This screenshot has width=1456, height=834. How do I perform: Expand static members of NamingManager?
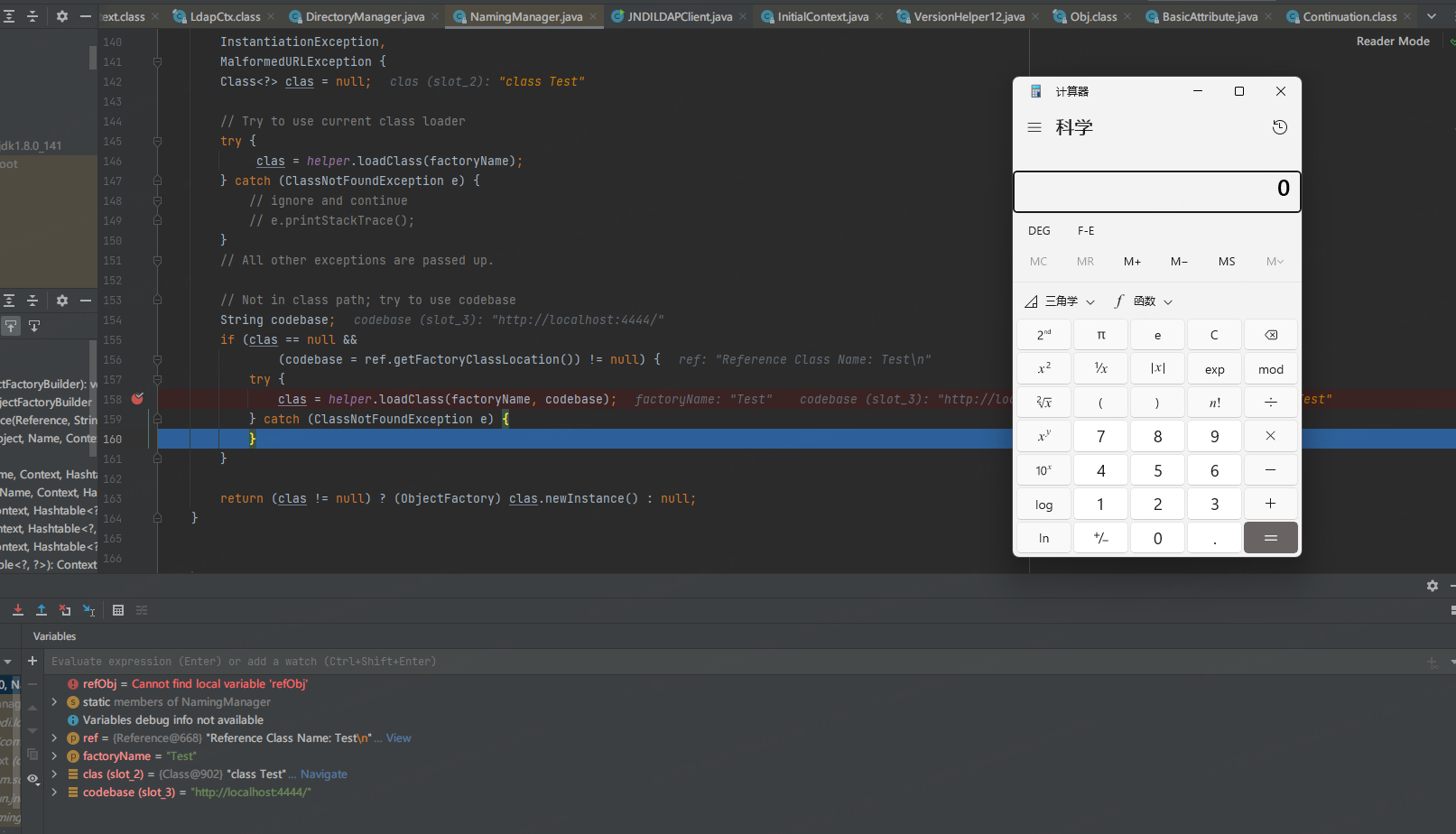(54, 701)
